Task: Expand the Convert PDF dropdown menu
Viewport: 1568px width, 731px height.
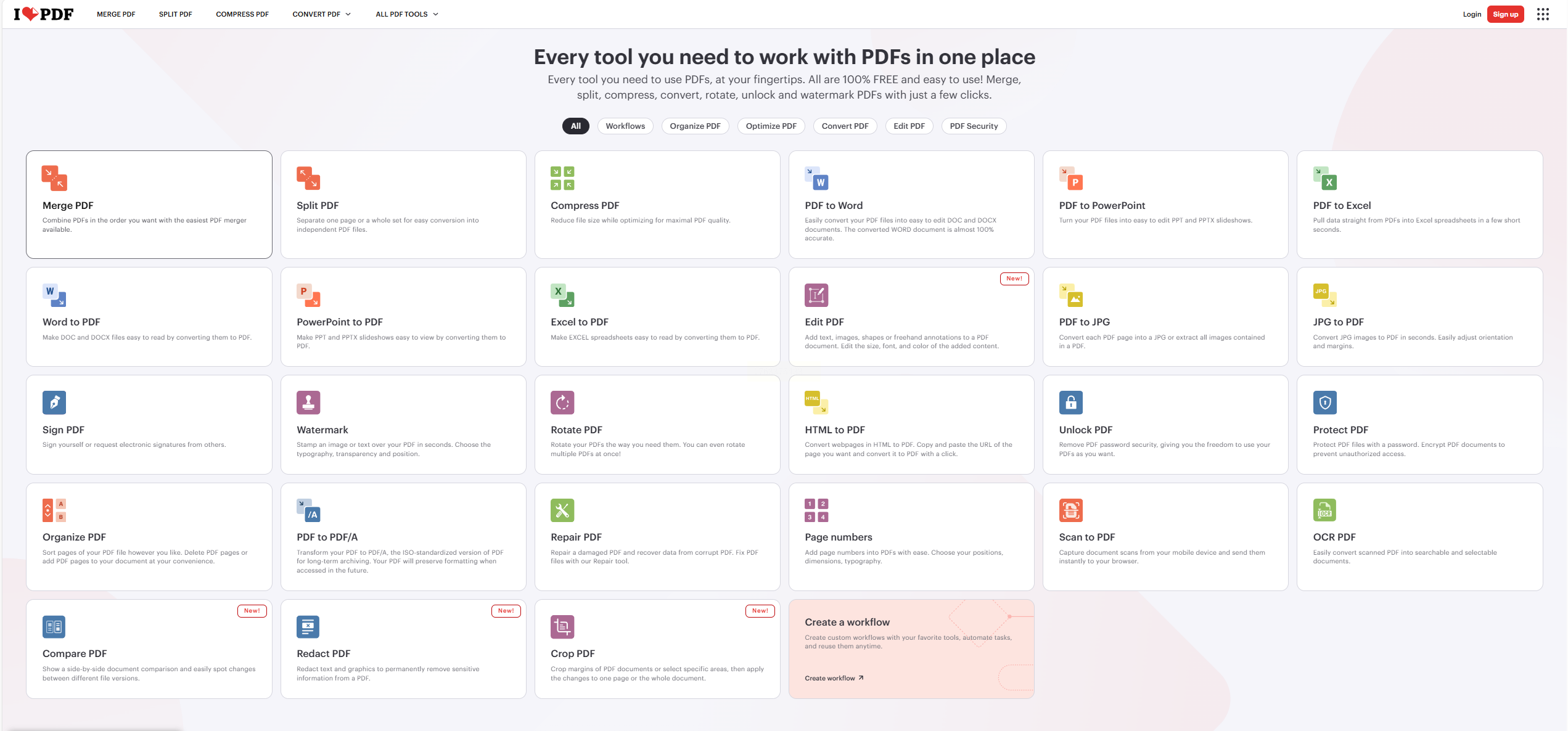Action: point(322,14)
